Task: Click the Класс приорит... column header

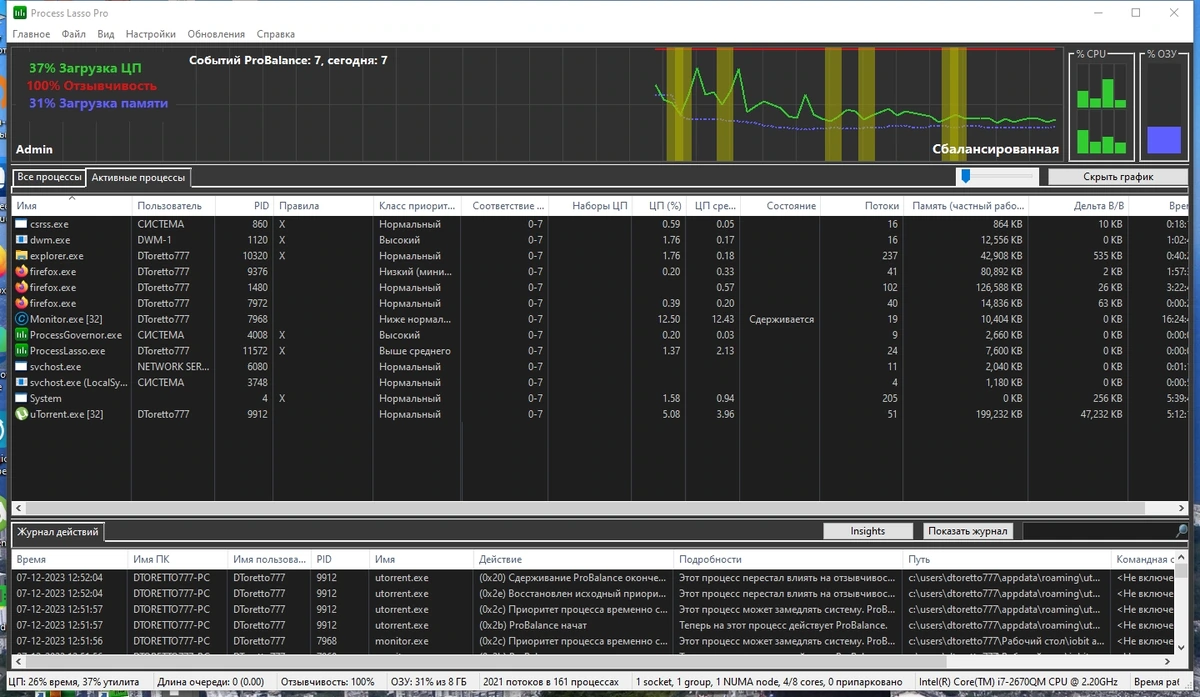Action: point(416,206)
